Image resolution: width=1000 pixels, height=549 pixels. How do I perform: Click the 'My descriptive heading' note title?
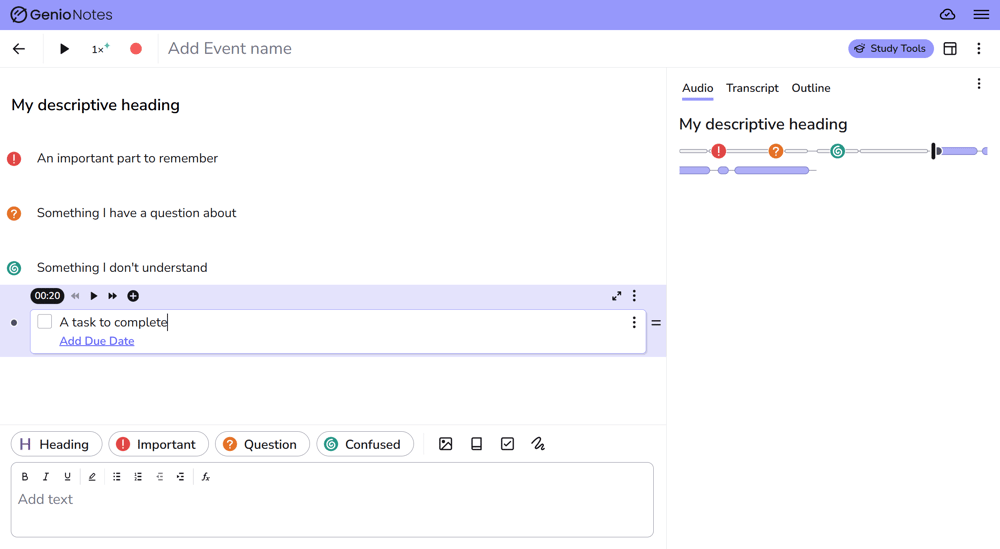[x=96, y=105]
